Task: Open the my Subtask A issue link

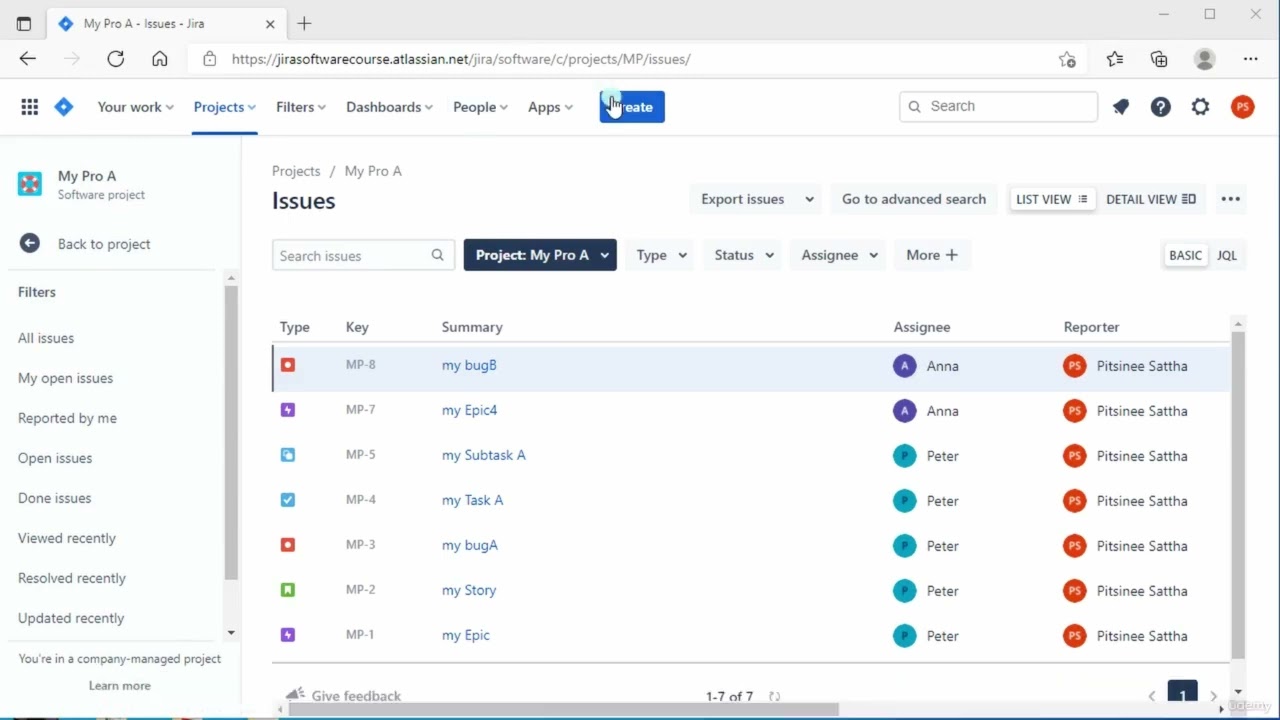Action: click(484, 455)
